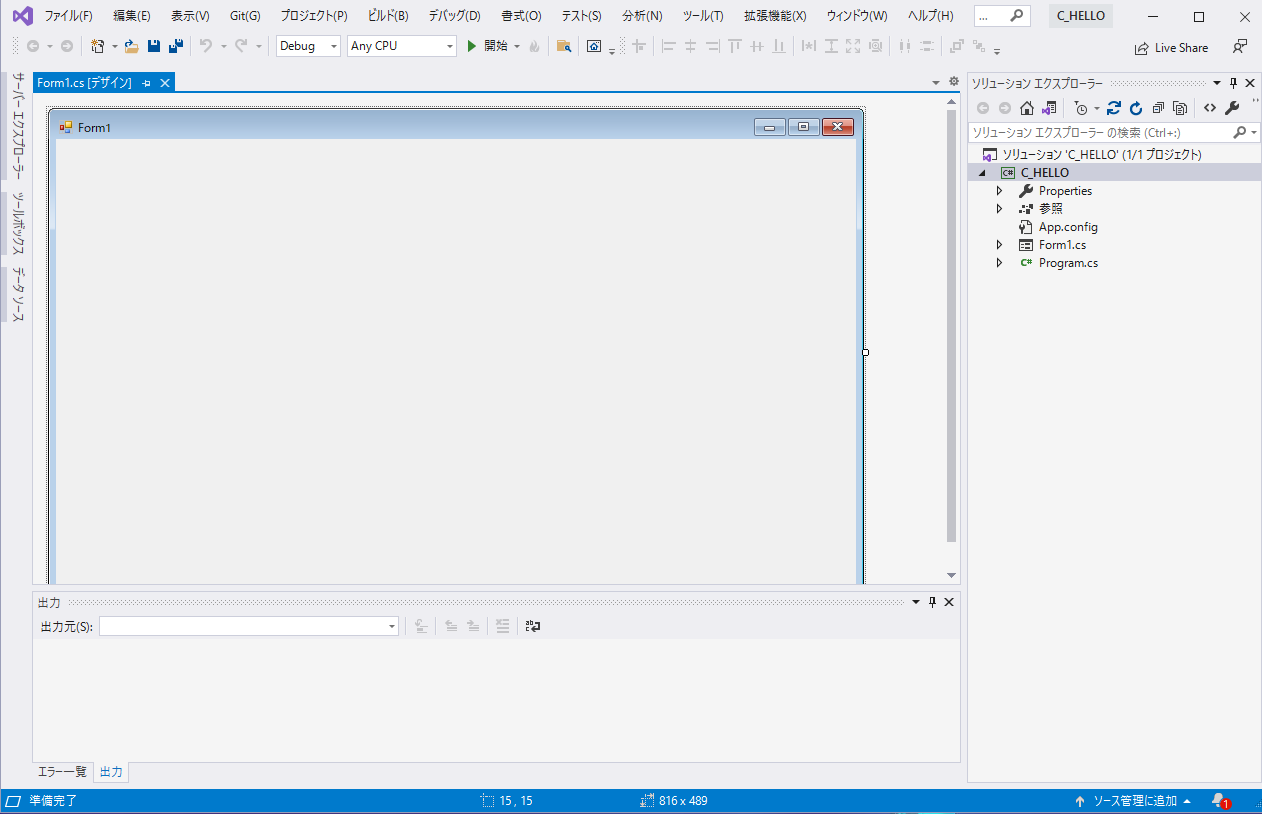Expand the Form1.cs tree node

click(x=999, y=245)
